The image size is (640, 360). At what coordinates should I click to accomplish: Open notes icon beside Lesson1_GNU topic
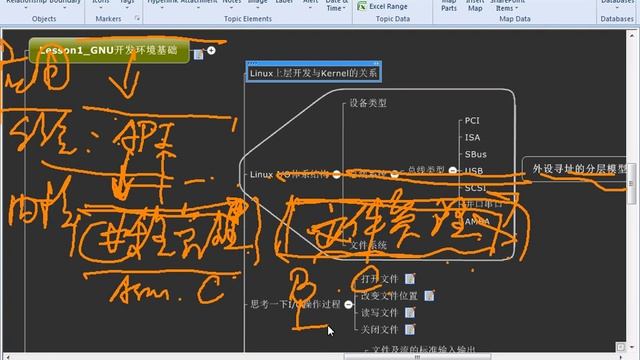coord(198,55)
